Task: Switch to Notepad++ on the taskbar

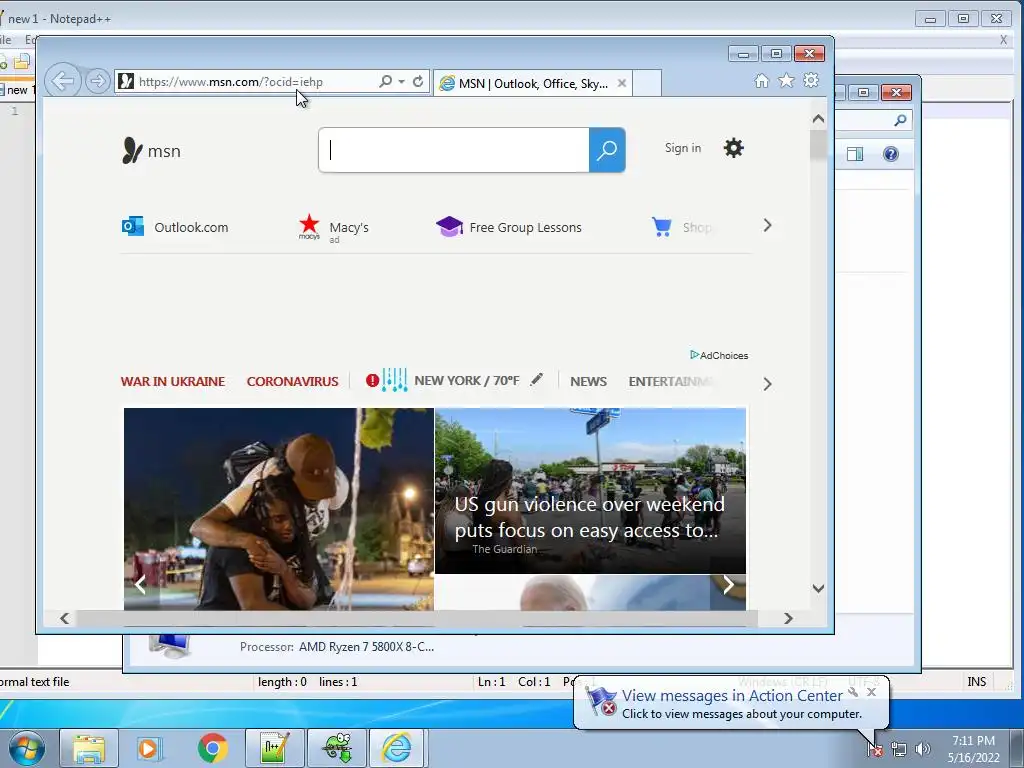Action: [x=275, y=748]
